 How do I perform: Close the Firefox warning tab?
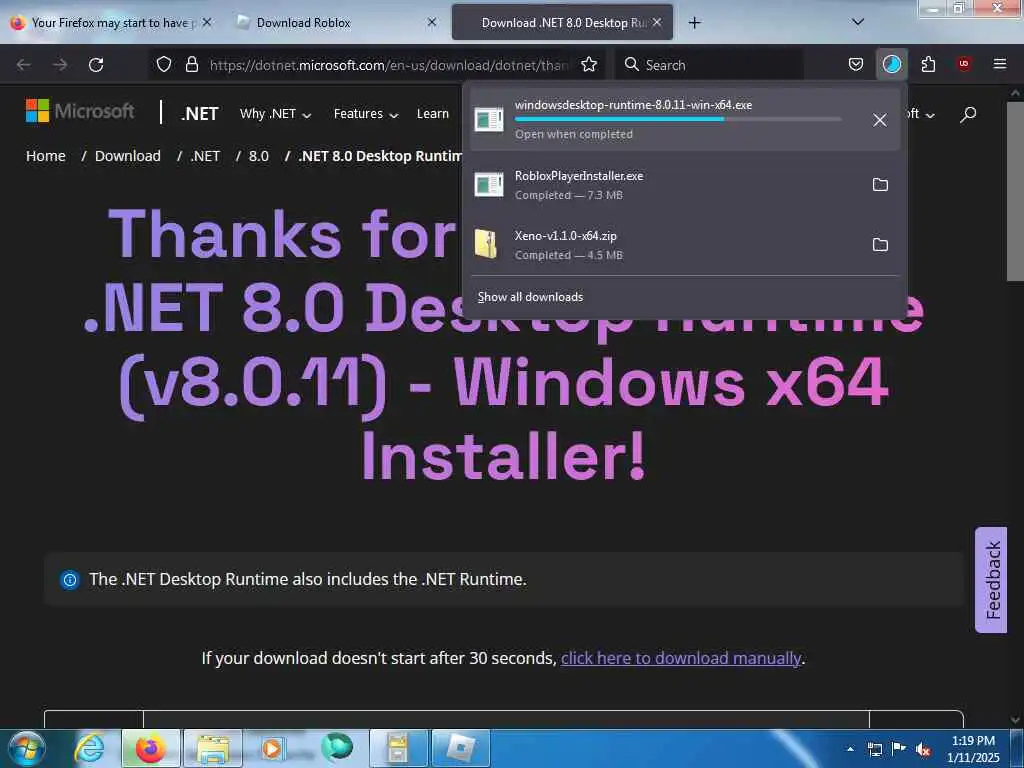[206, 22]
